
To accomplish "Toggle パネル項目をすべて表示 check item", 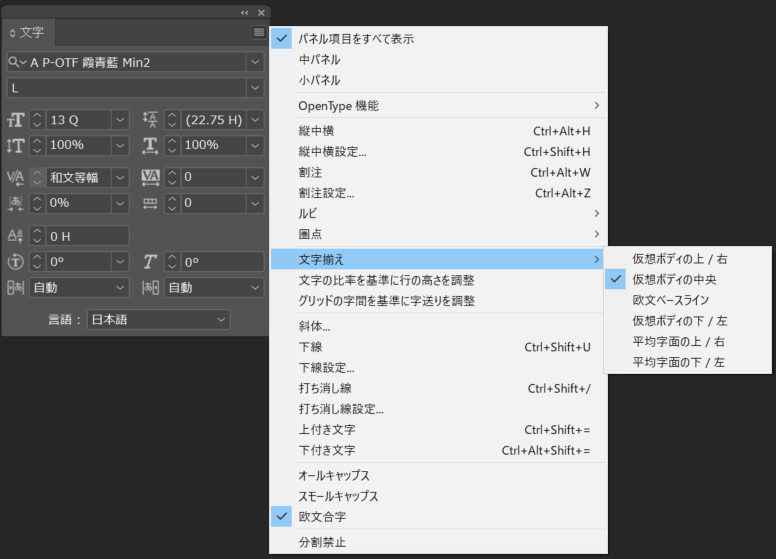I will click(356, 39).
